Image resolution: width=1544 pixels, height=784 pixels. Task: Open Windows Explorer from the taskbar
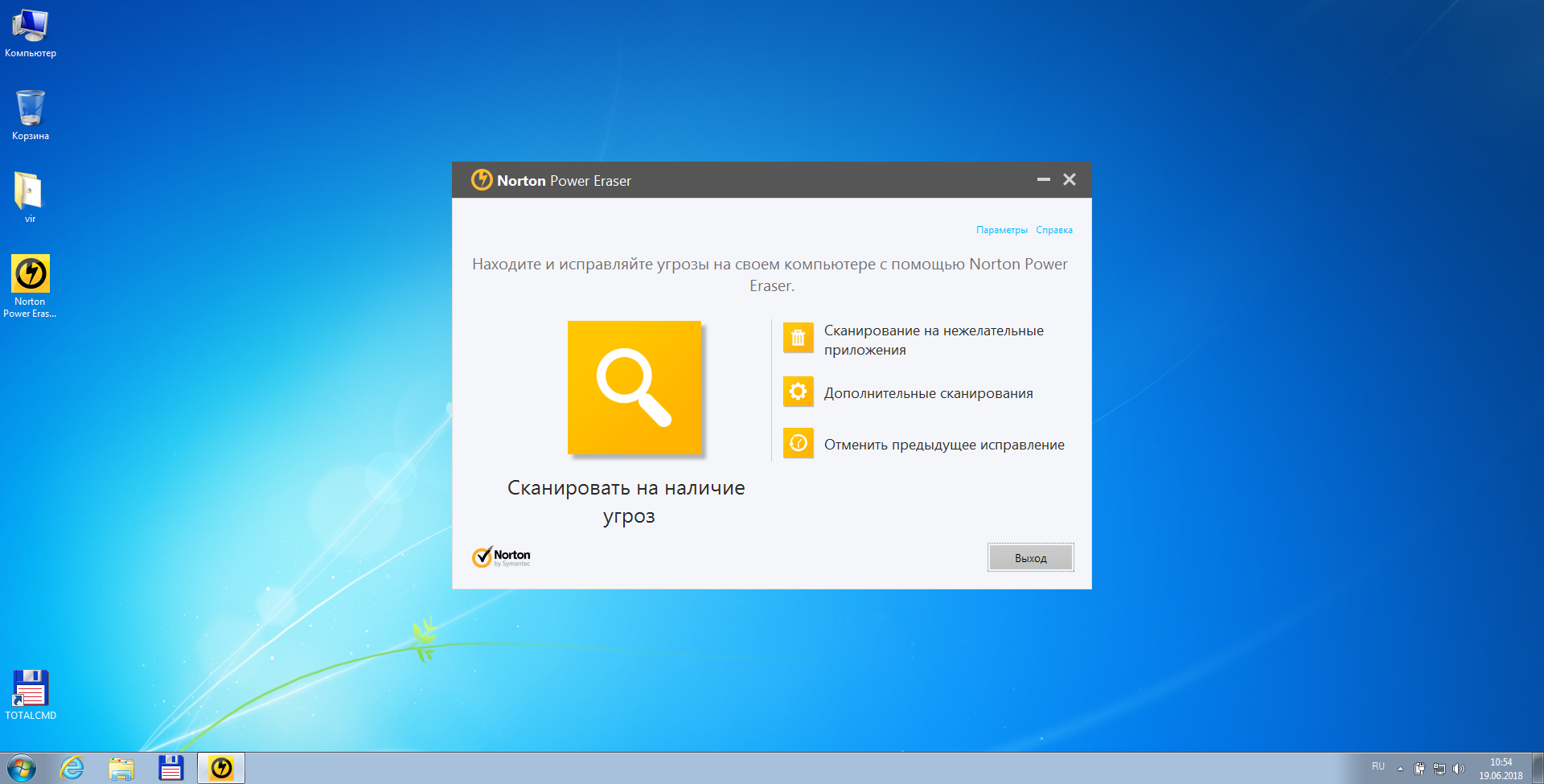click(121, 769)
